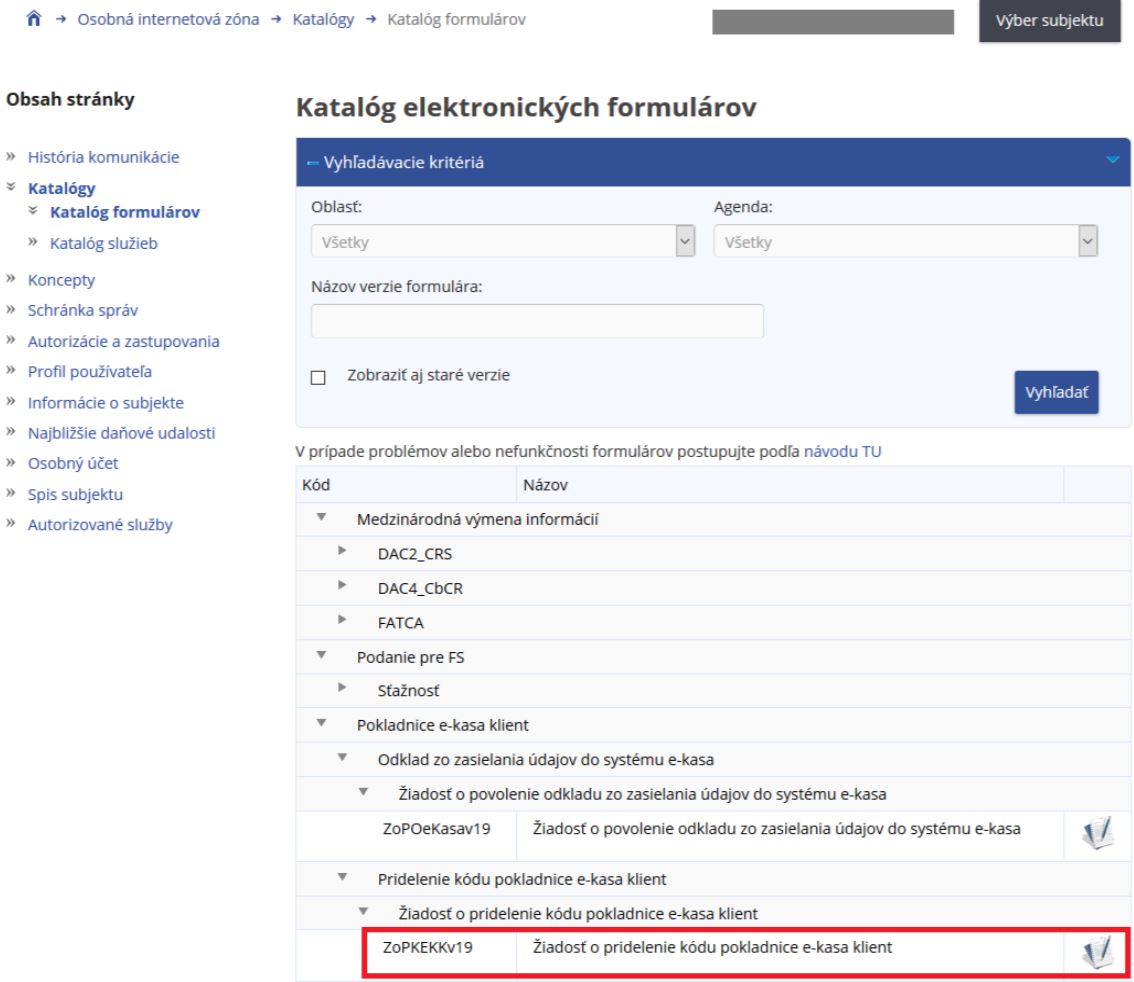This screenshot has height=982, width=1134.
Task: Click the home icon in breadcrumb
Action: [16, 21]
